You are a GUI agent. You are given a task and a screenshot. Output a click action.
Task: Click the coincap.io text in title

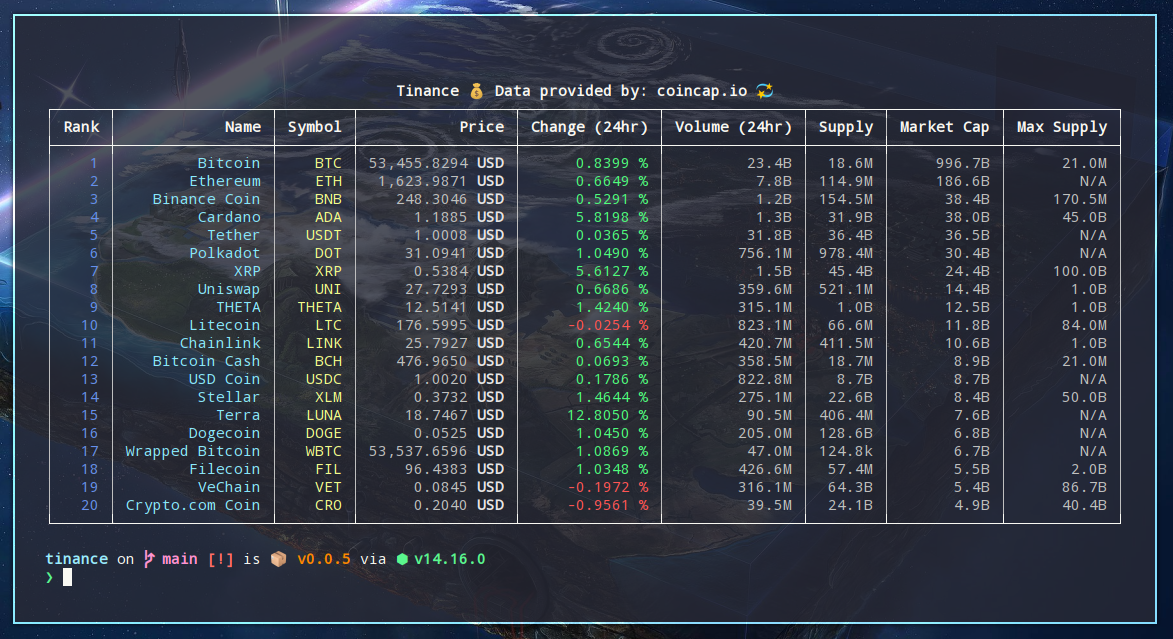click(702, 91)
